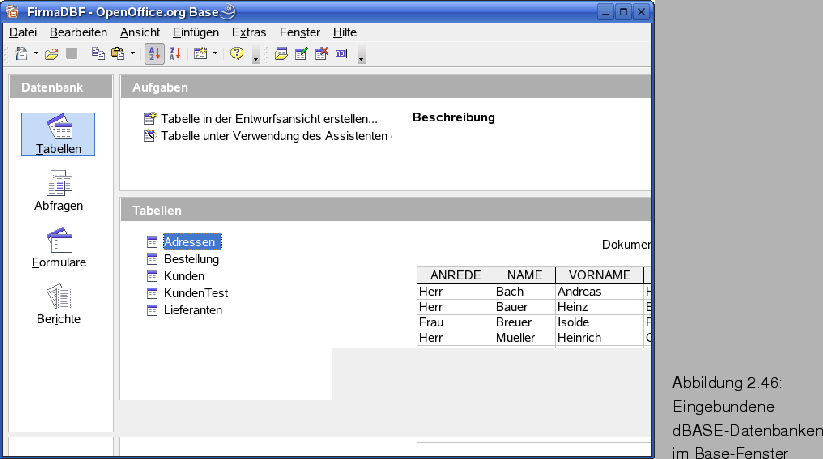Select the Lieferanten table
Viewport: 823px width, 459px height.
pos(193,310)
